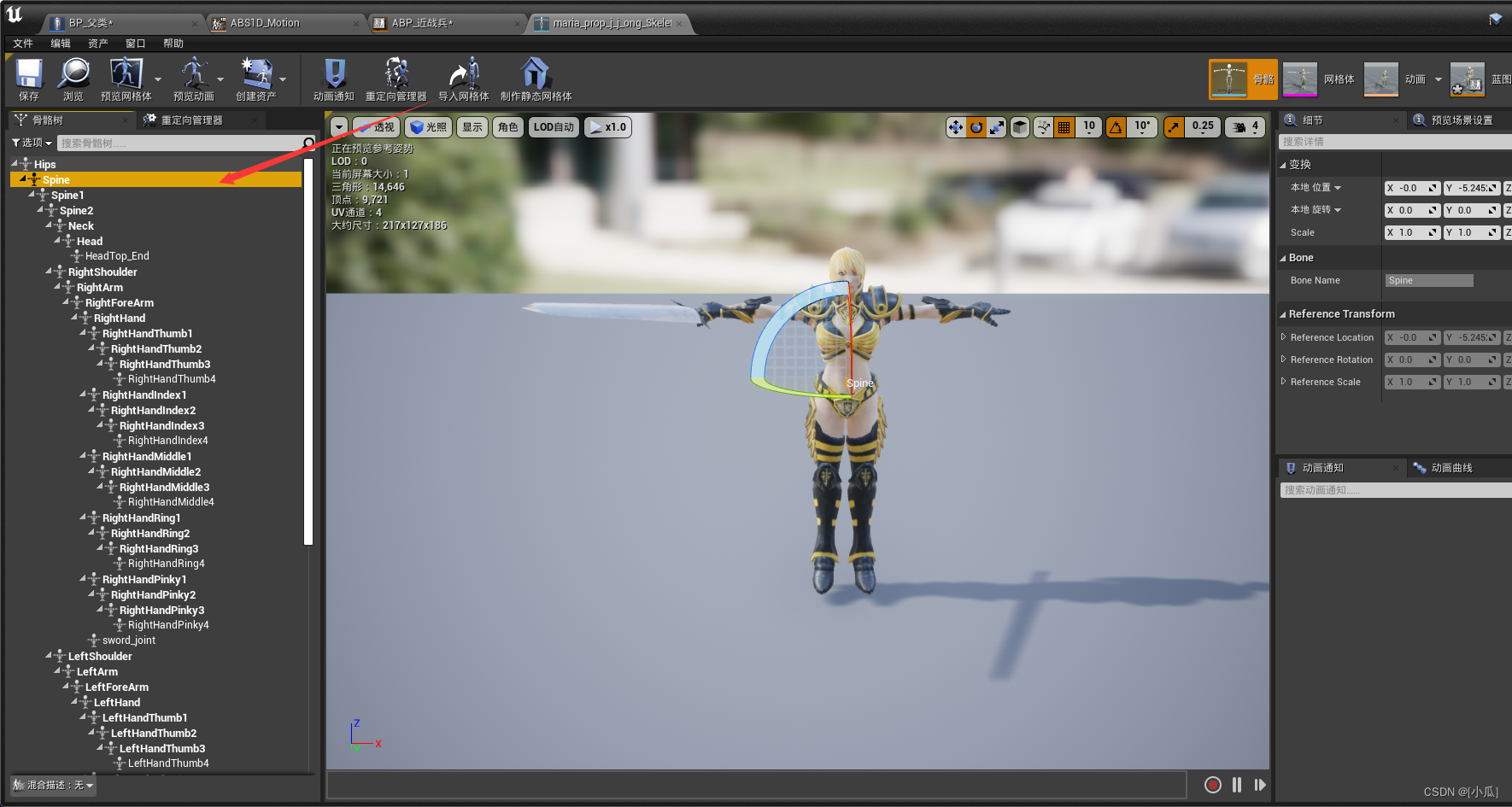Click the record button in the viewport
This screenshot has height=807, width=1512.
point(1212,785)
